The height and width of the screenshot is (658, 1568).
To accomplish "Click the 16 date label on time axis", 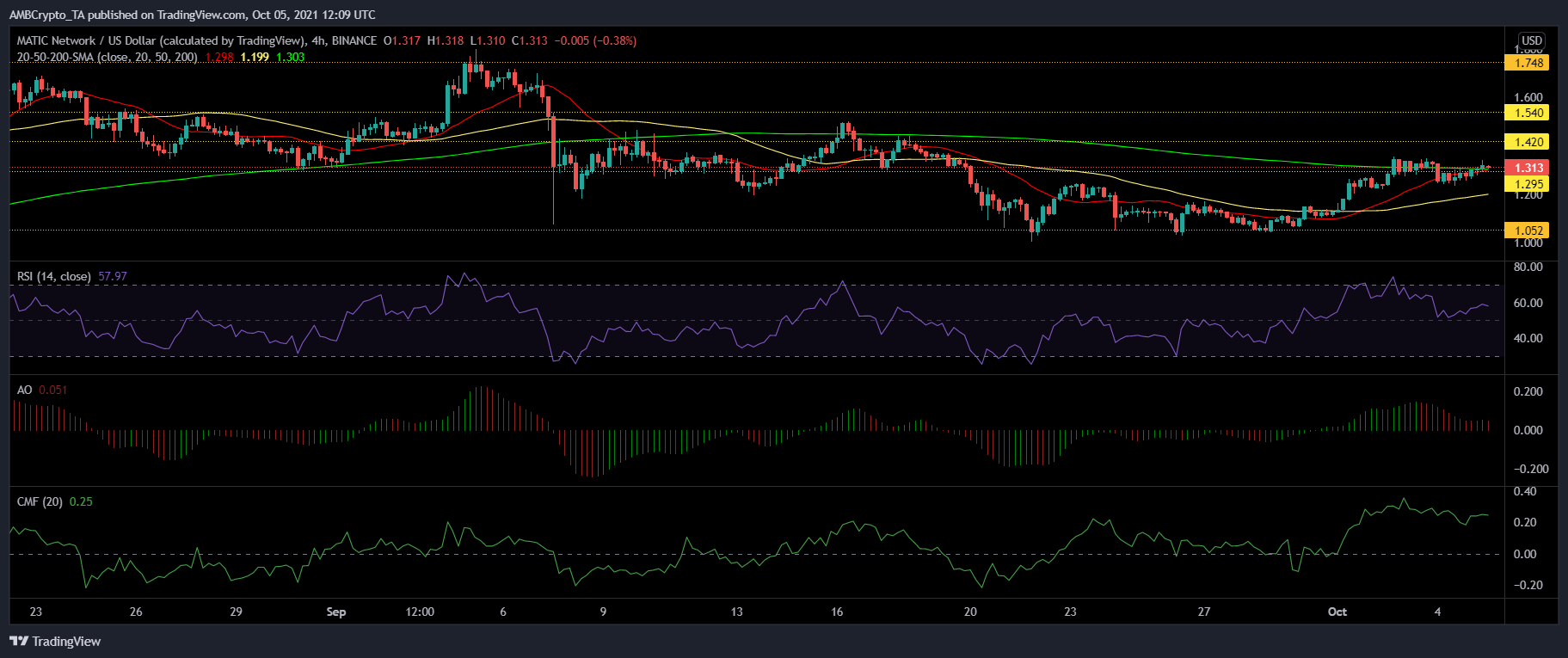I will [x=837, y=612].
